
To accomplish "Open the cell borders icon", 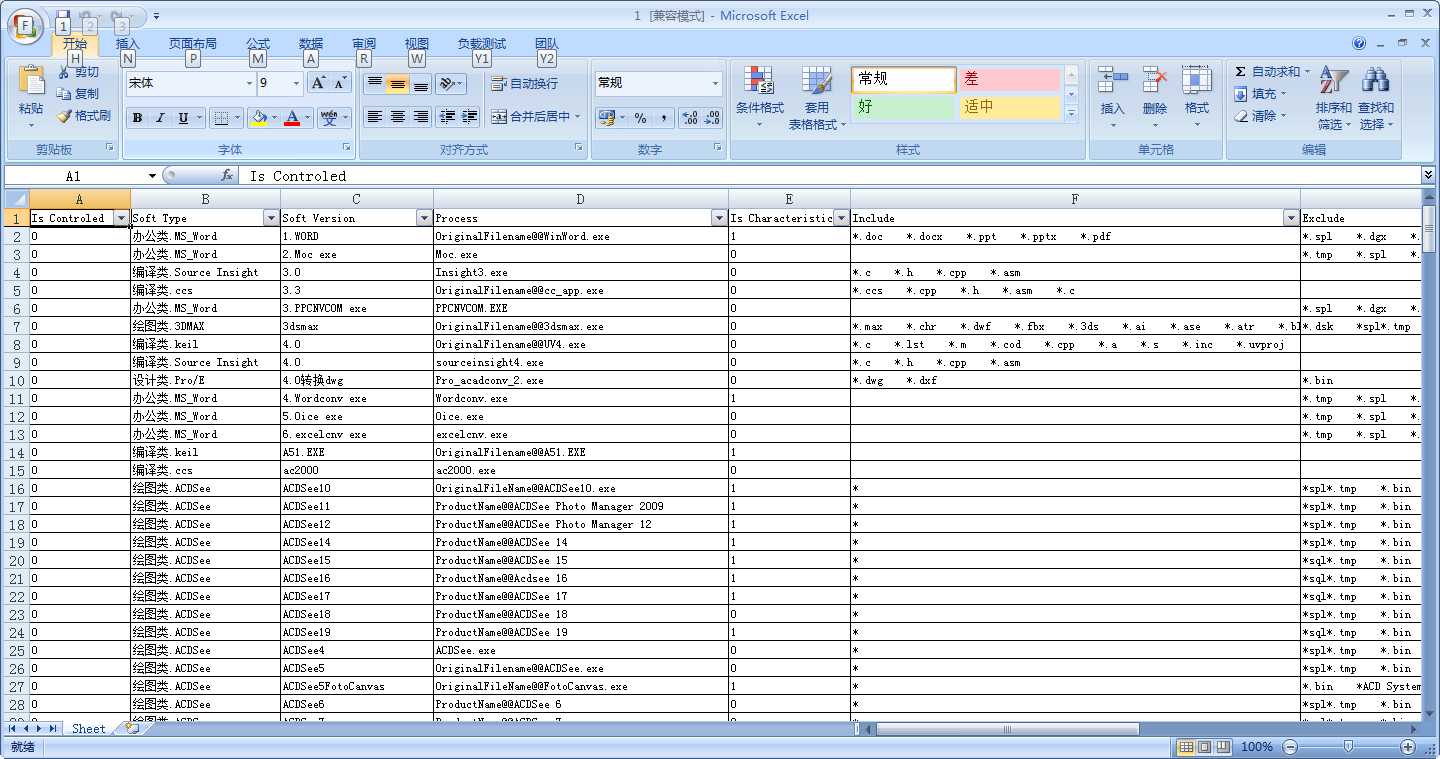I will (221, 118).
